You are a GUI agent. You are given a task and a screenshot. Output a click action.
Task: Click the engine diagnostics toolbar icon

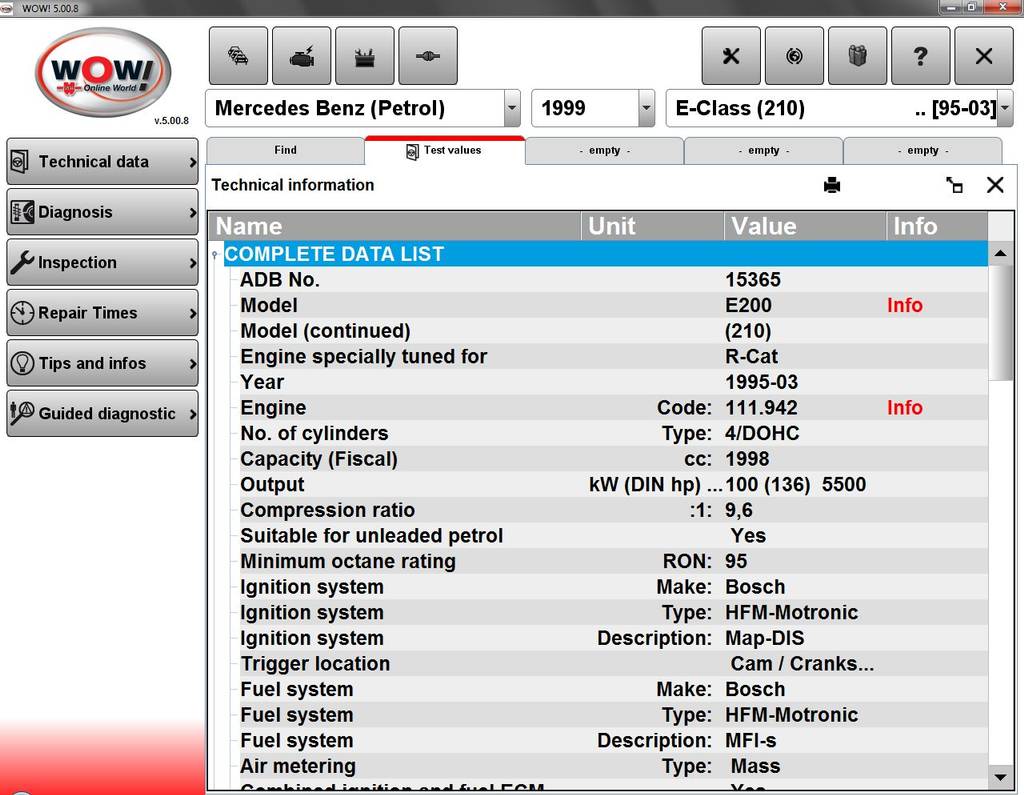click(x=301, y=56)
